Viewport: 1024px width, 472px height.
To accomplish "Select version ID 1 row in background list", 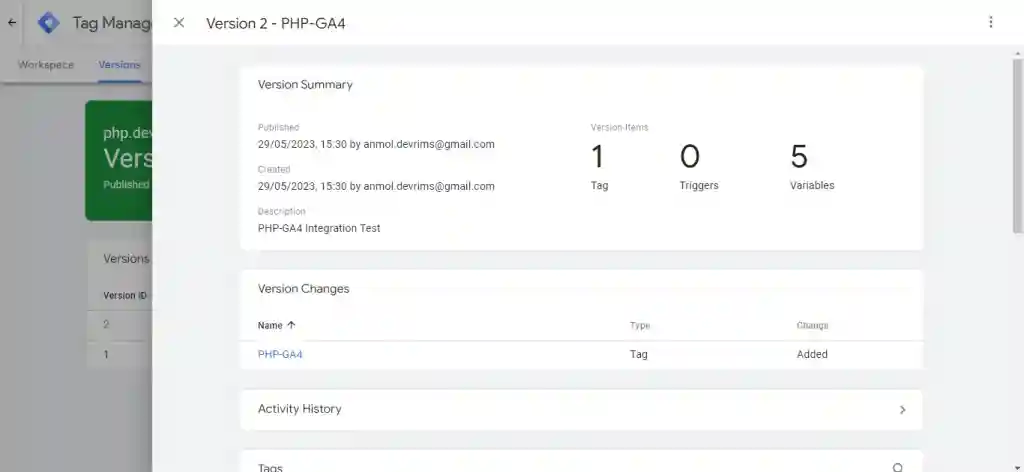I will click(120, 354).
